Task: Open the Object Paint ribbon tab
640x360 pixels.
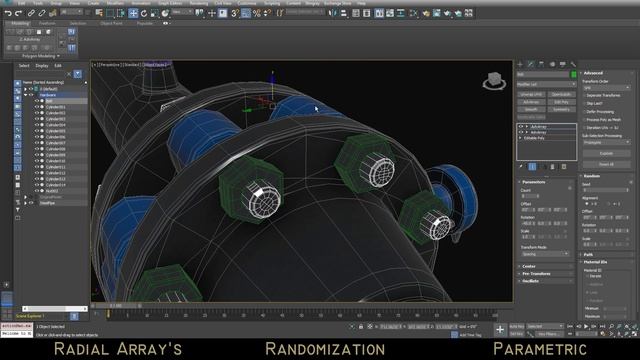Action: coord(111,23)
